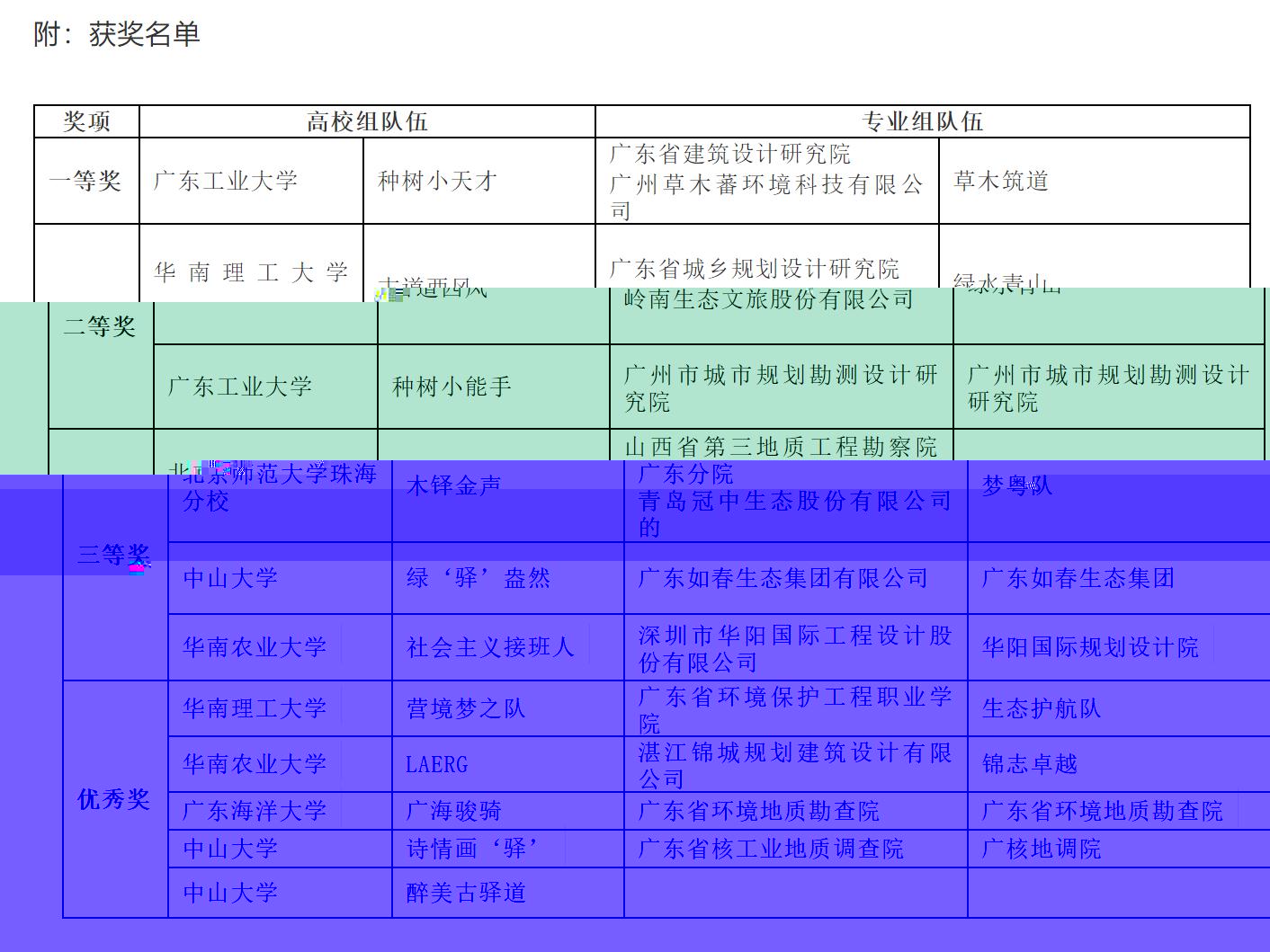1270x952 pixels.
Task: Select the team name 生态护航队
Action: 1042,708
